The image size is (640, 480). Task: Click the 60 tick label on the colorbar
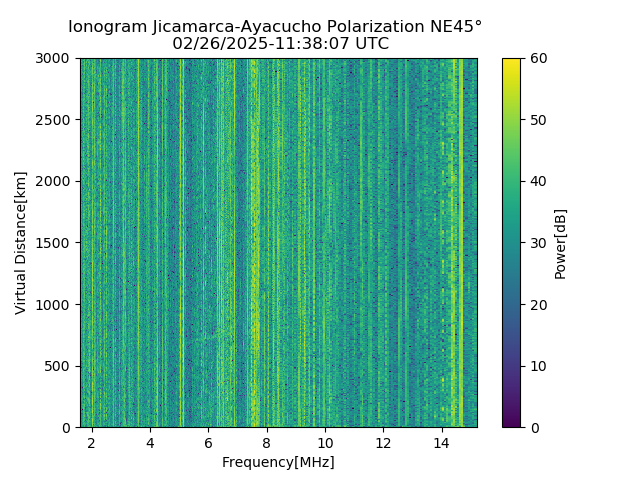coord(536,58)
